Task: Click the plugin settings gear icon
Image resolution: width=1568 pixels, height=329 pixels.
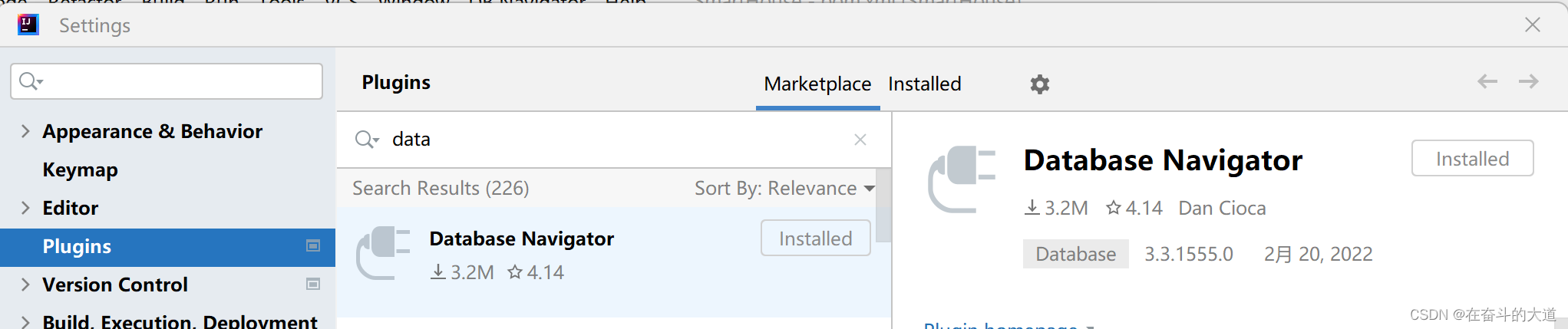Action: (1039, 84)
